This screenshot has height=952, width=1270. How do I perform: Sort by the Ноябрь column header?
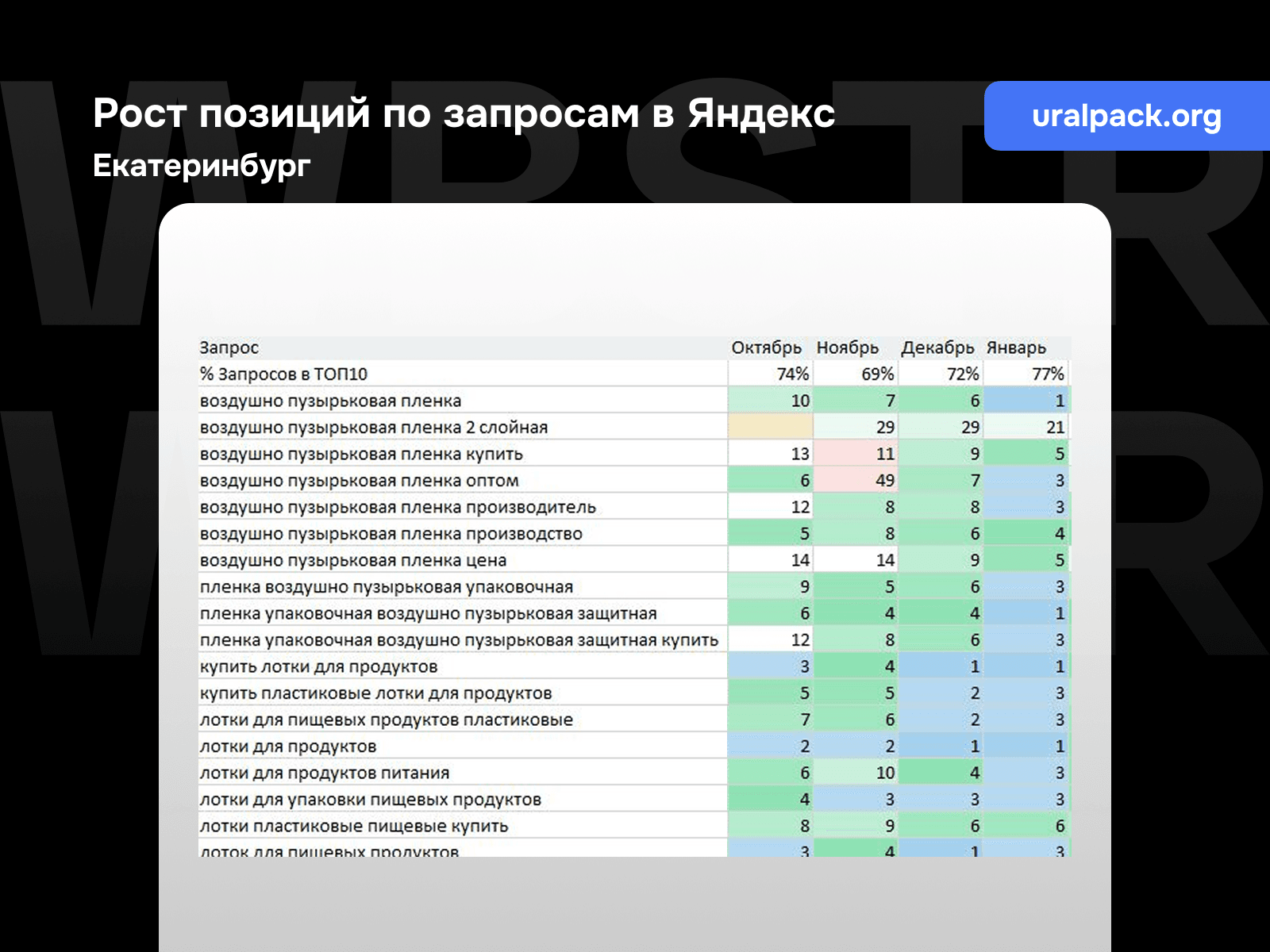(846, 347)
